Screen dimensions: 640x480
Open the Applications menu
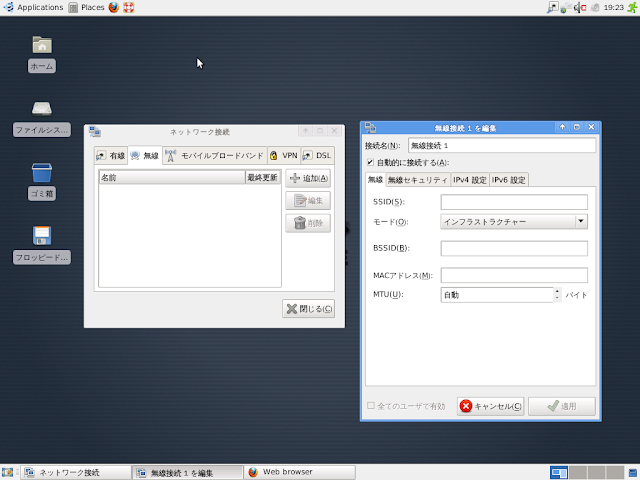coord(33,7)
